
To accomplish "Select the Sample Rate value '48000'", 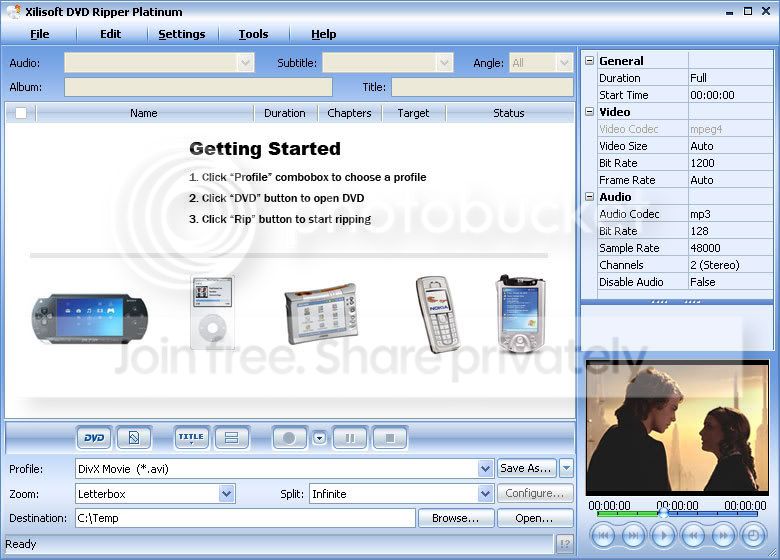I will (730, 248).
